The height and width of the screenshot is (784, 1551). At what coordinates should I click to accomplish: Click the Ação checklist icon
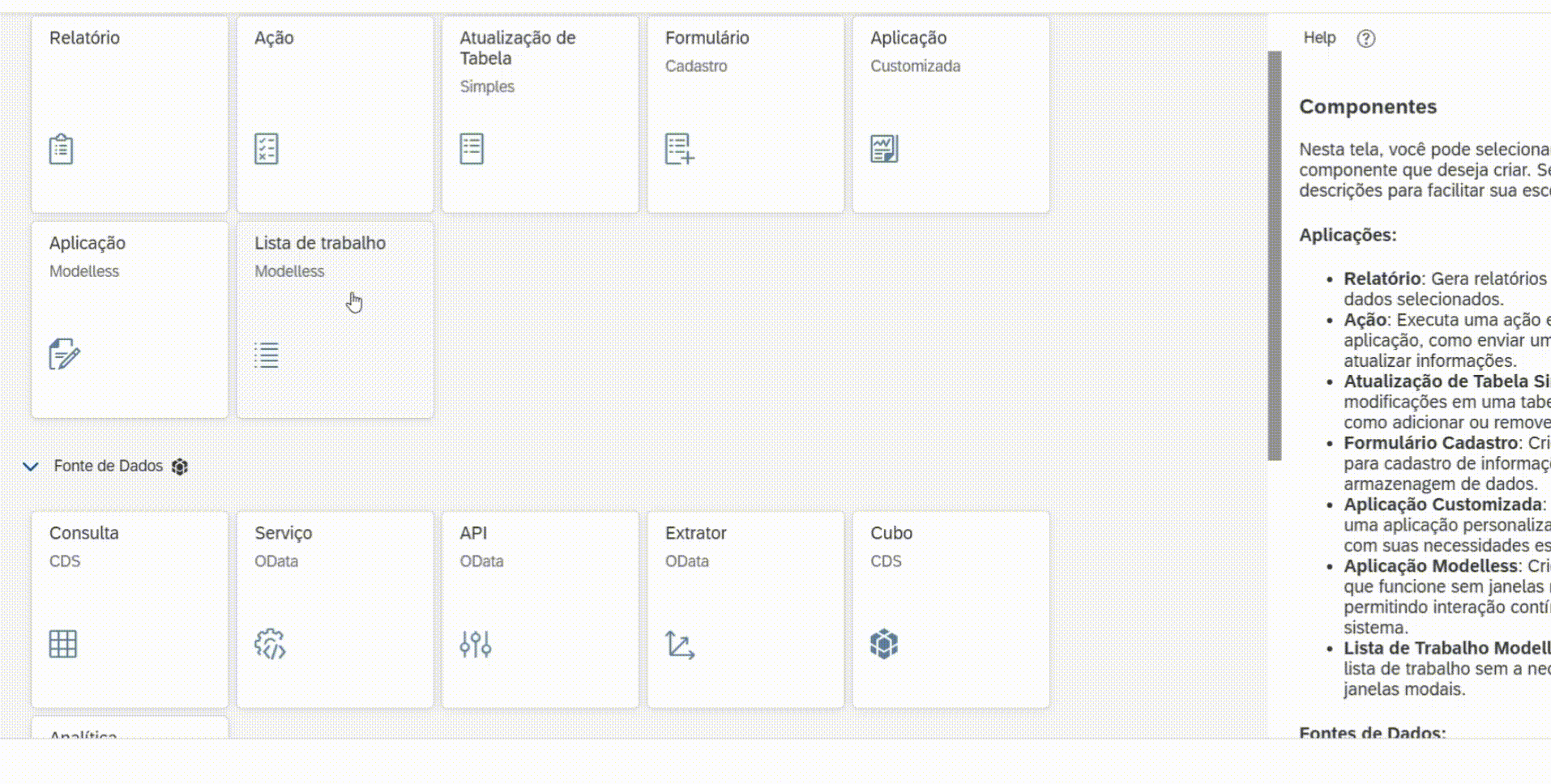click(x=267, y=149)
